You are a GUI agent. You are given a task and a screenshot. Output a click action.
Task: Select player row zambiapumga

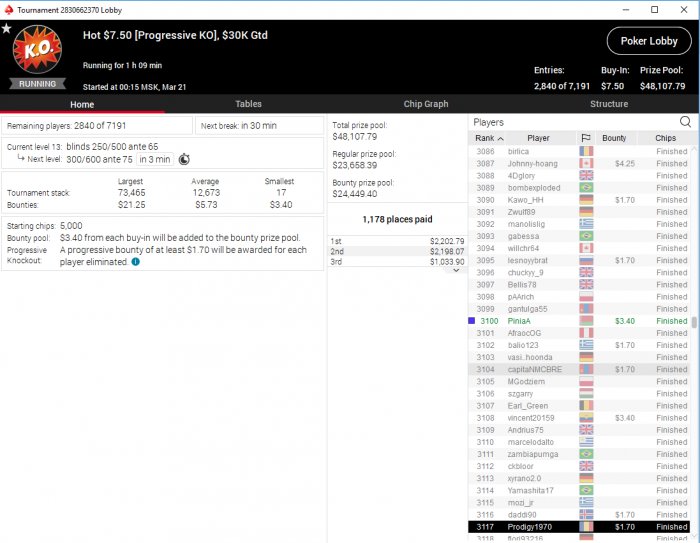579,454
